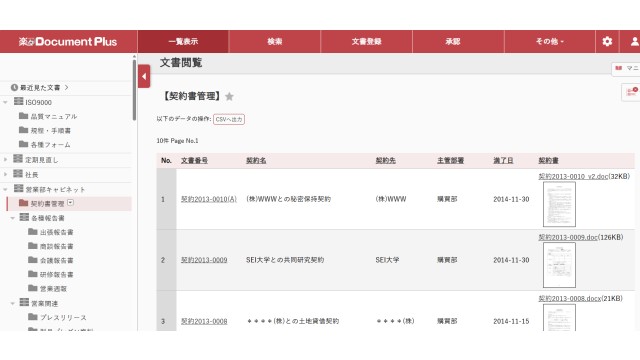
Task: Open the settings gear icon
Action: [607, 41]
